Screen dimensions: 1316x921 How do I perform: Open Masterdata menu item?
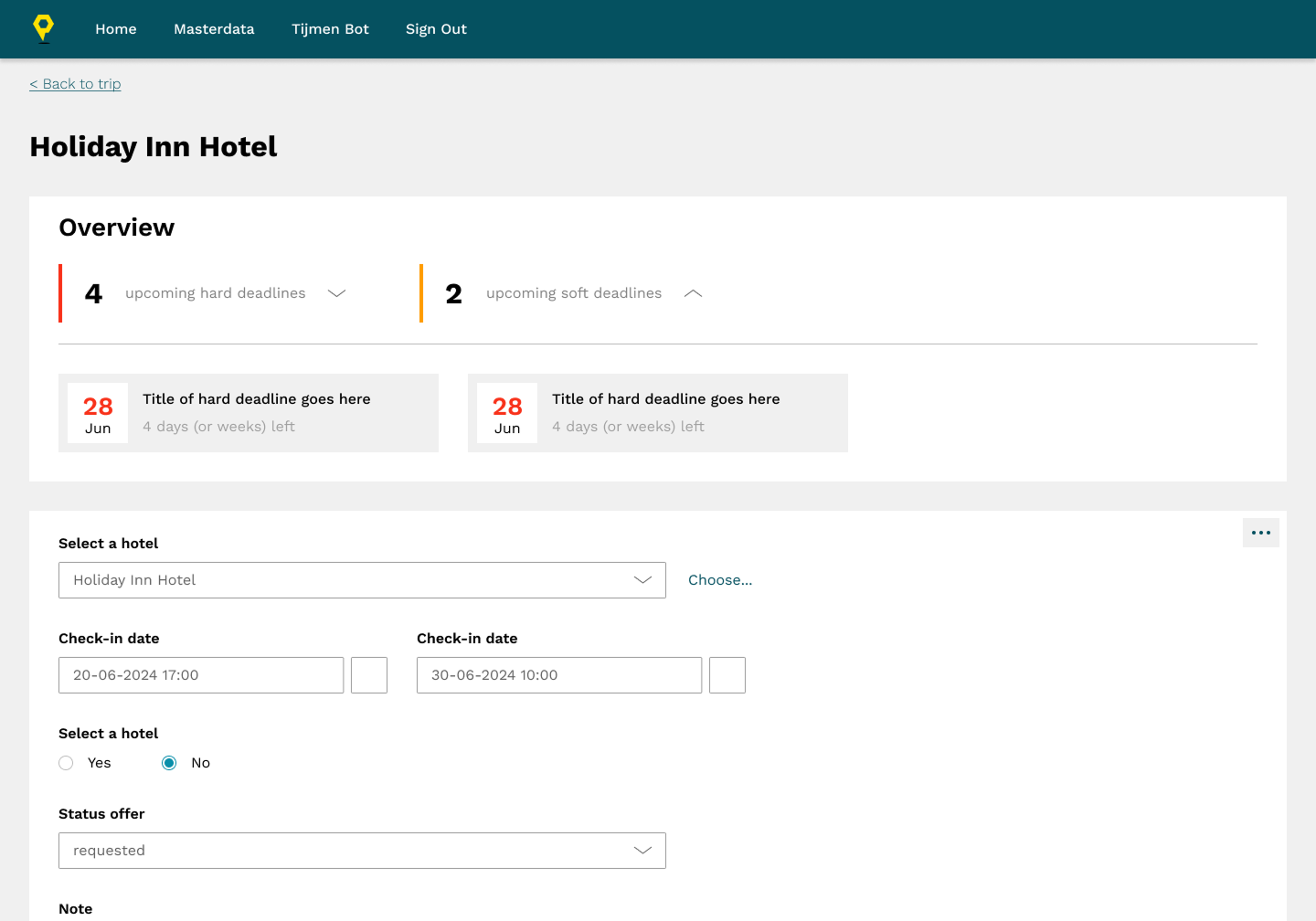click(x=214, y=29)
